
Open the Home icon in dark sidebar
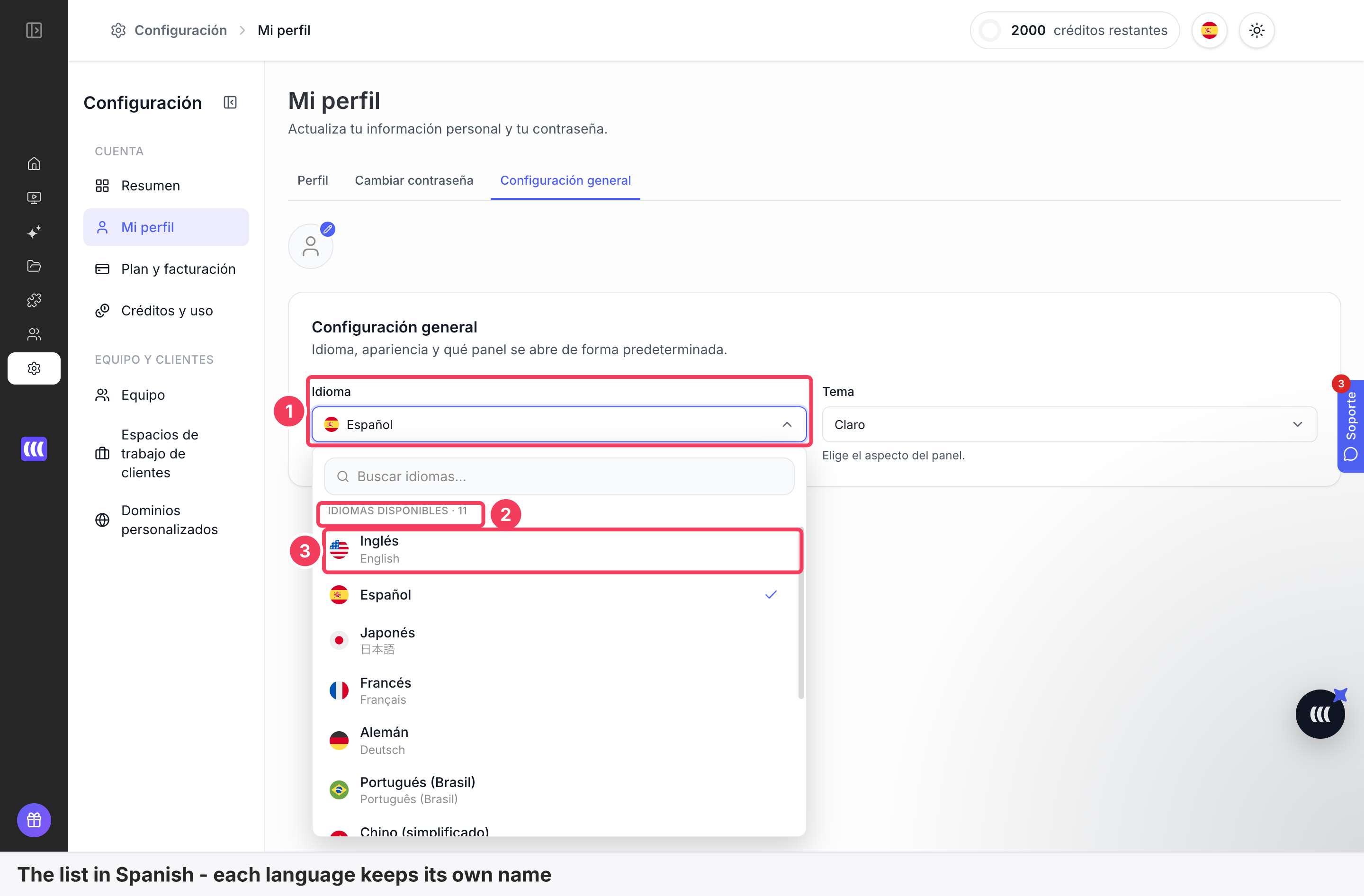pos(34,164)
